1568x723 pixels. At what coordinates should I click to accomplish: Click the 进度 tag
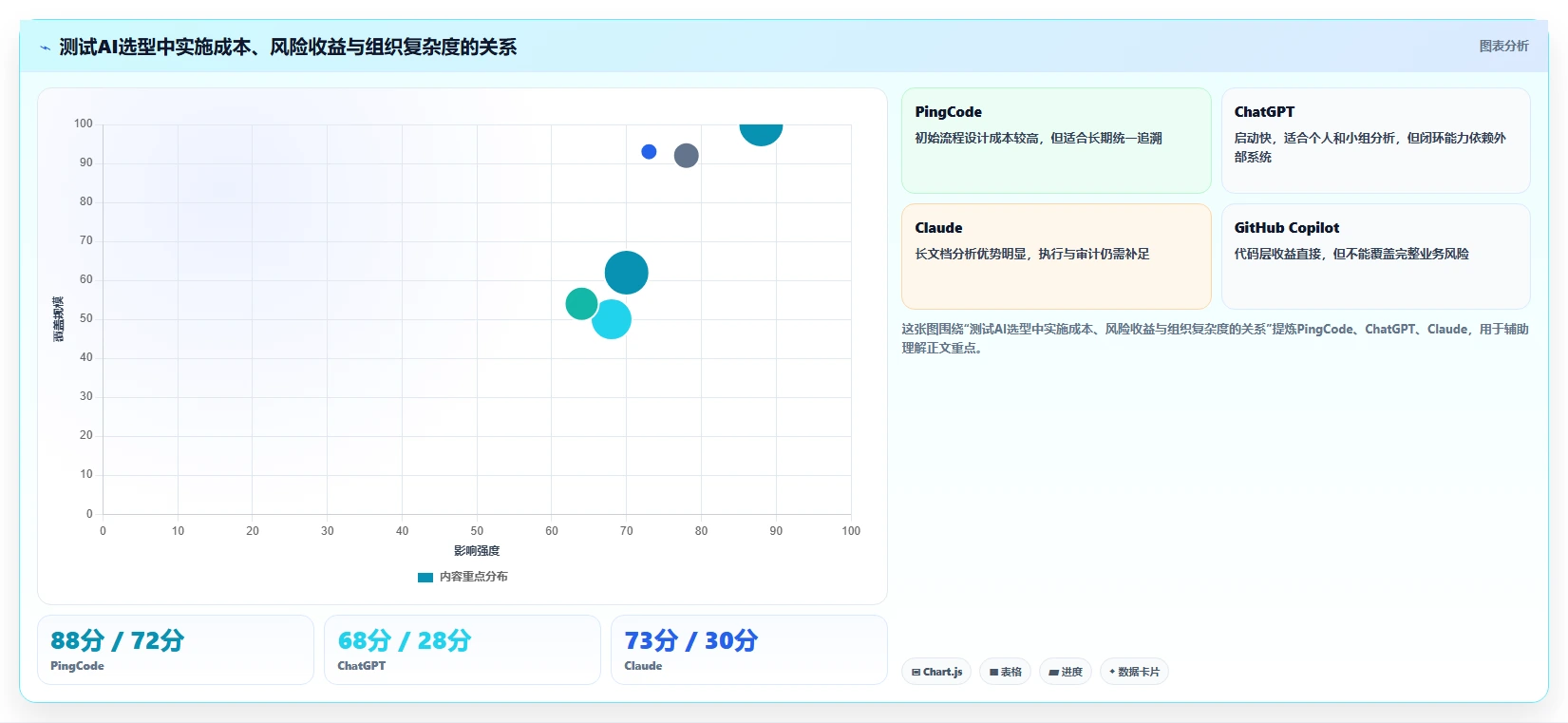pyautogui.click(x=1065, y=672)
